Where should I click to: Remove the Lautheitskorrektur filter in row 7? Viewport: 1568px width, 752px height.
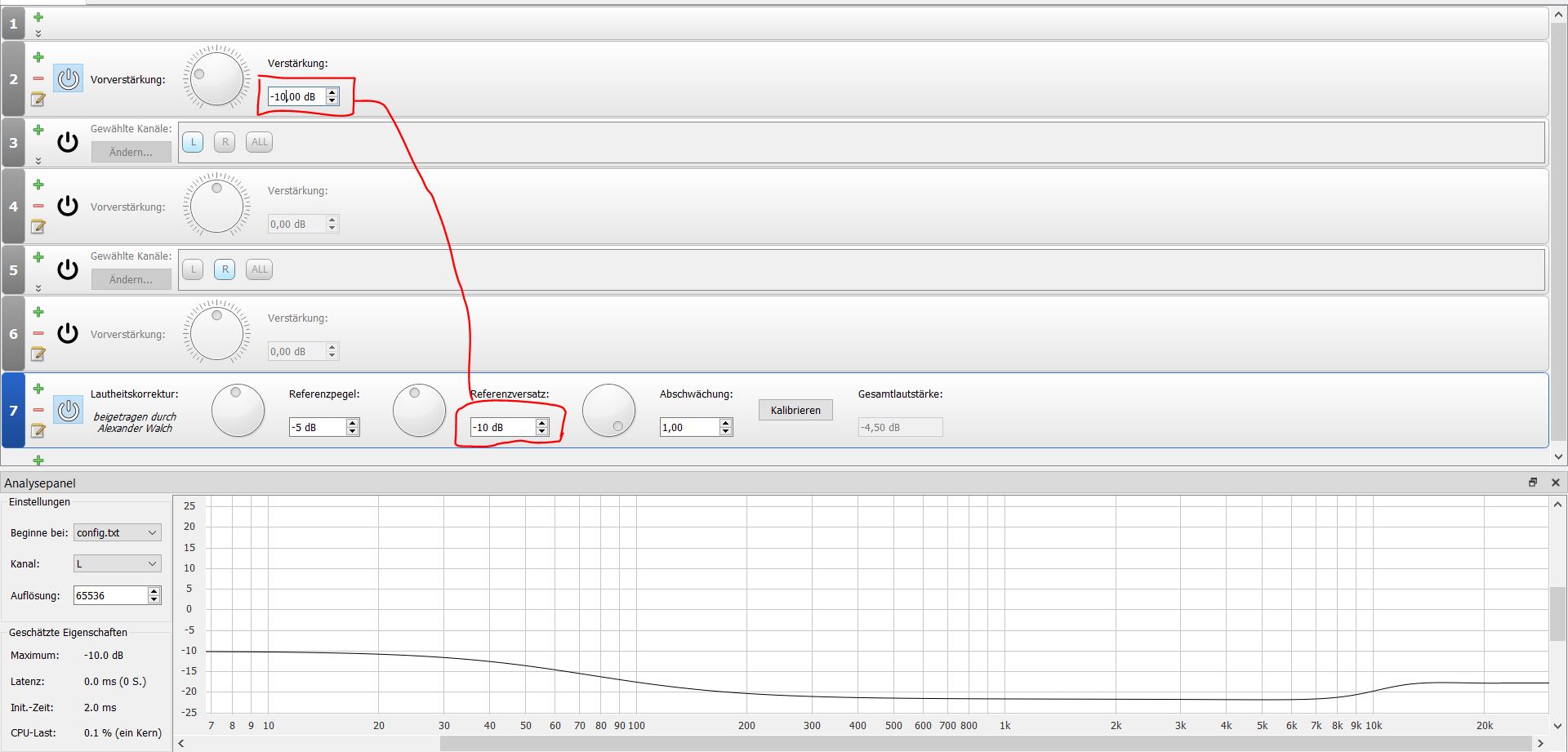[38, 410]
